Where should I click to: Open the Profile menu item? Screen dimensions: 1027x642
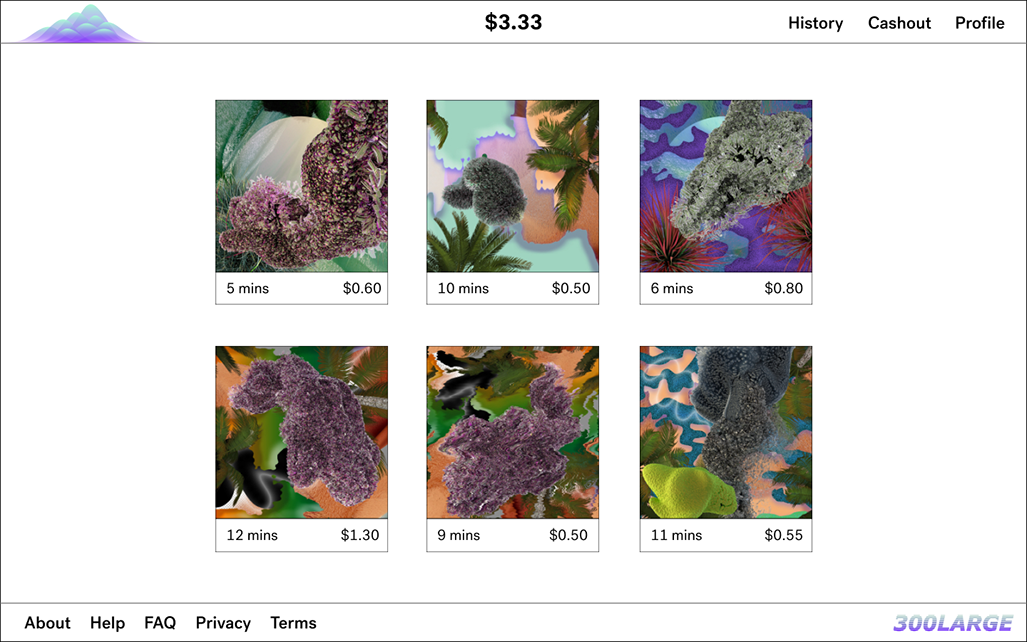click(x=979, y=23)
